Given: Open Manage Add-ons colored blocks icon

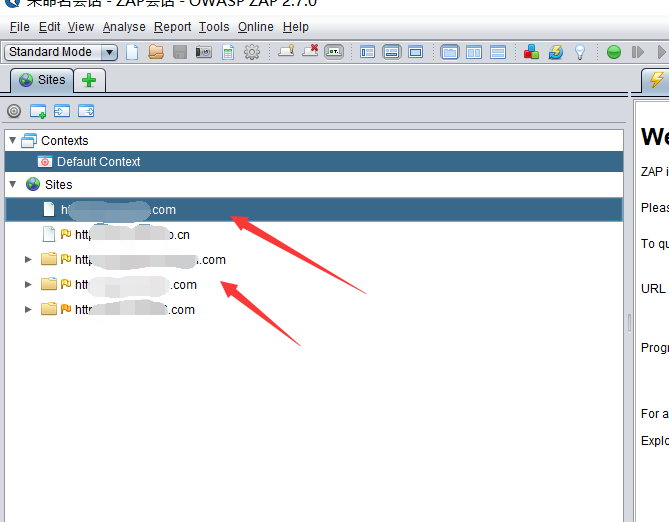Looking at the screenshot, I should point(531,52).
